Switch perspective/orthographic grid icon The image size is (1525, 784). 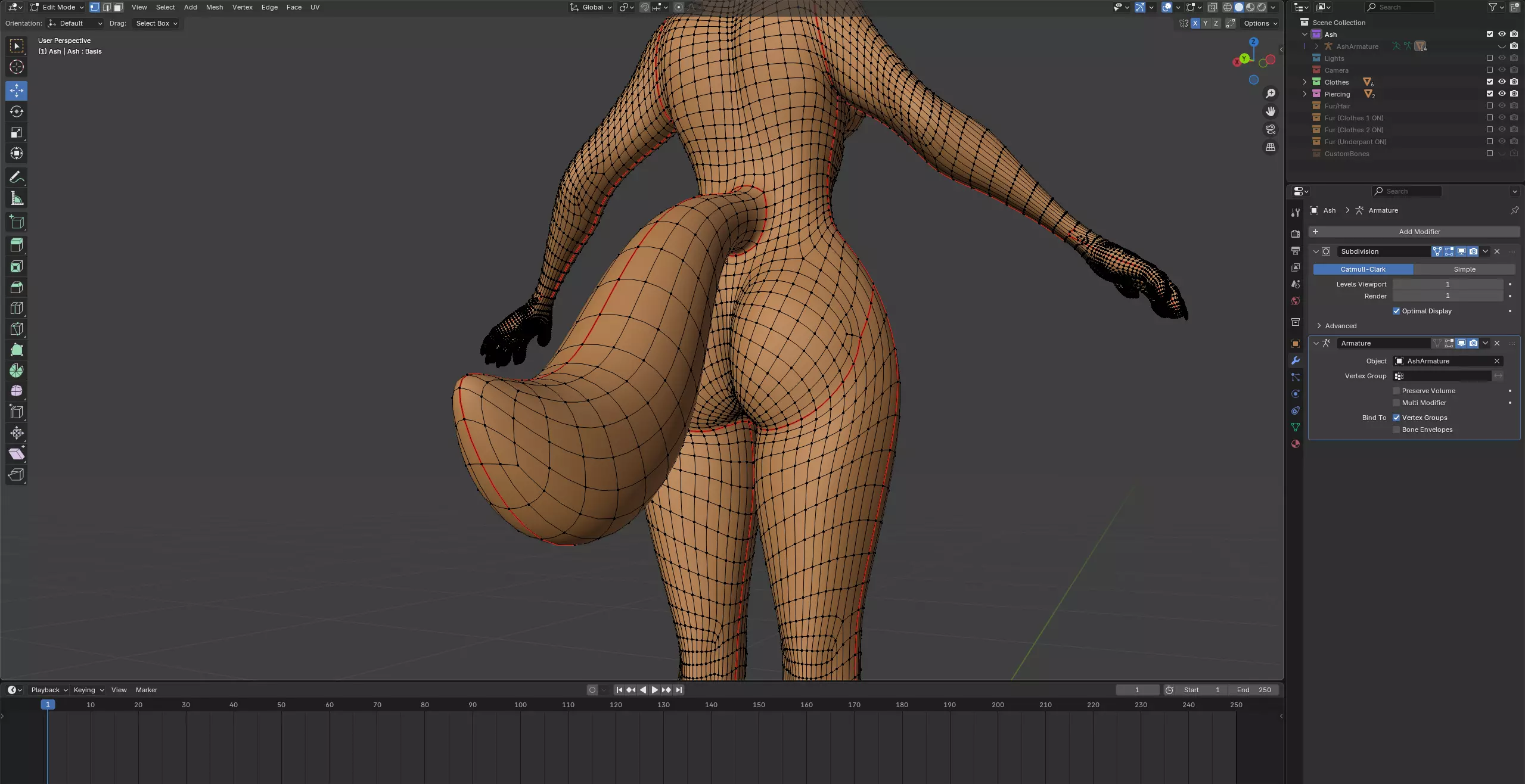click(1271, 147)
